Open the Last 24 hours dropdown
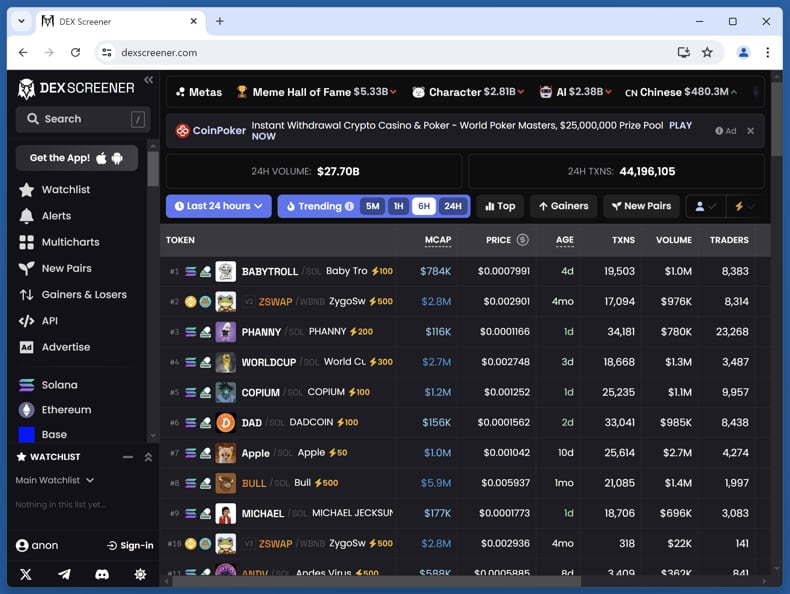Screen dimensions: 790x594 [x=219, y=206]
